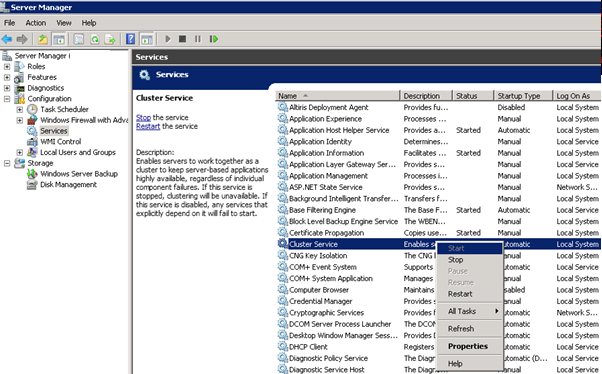Select the ASP.NET State Service row
602x374 pixels.
tap(438, 187)
